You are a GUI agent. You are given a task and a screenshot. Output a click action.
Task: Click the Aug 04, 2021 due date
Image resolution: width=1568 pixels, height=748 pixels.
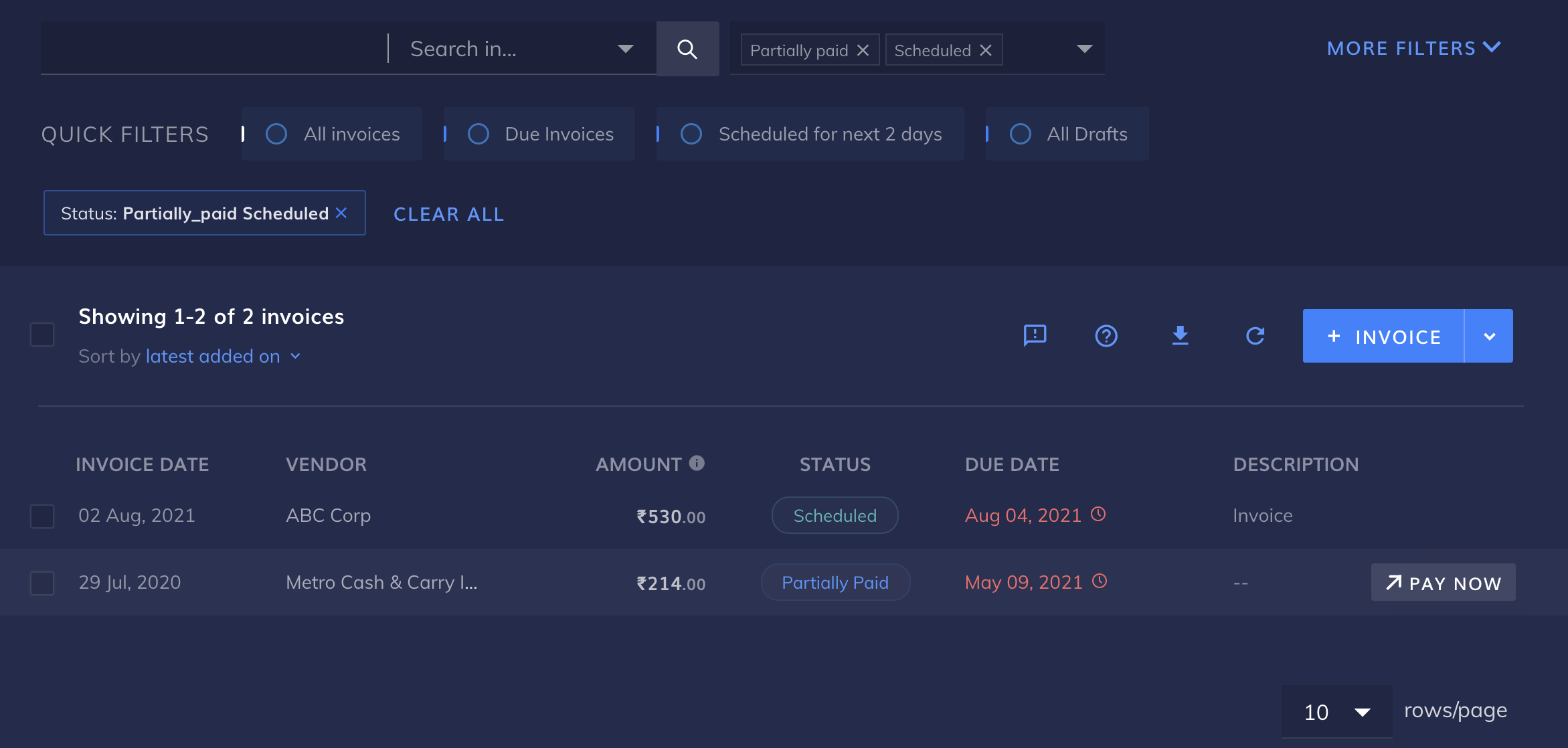click(1023, 515)
